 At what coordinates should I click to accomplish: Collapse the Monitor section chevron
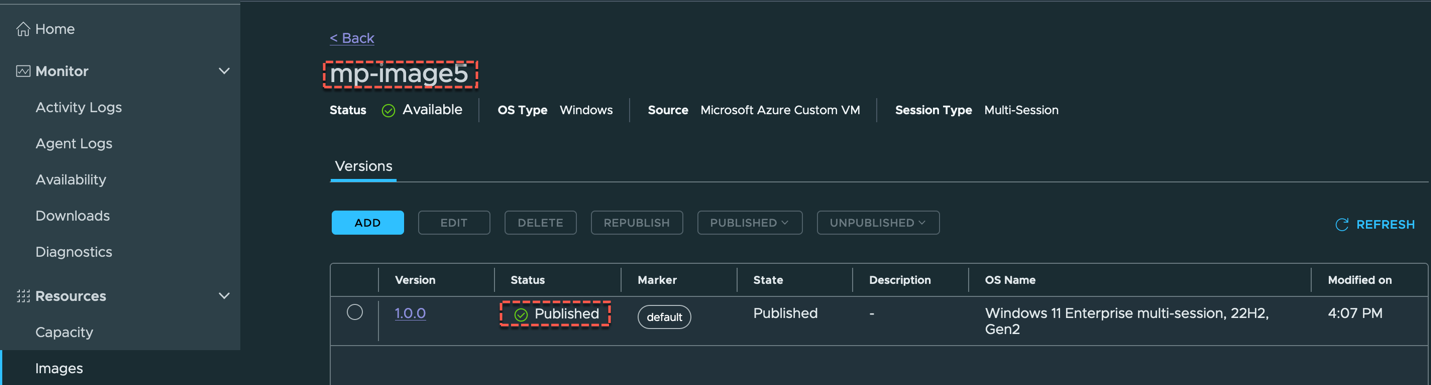(224, 71)
